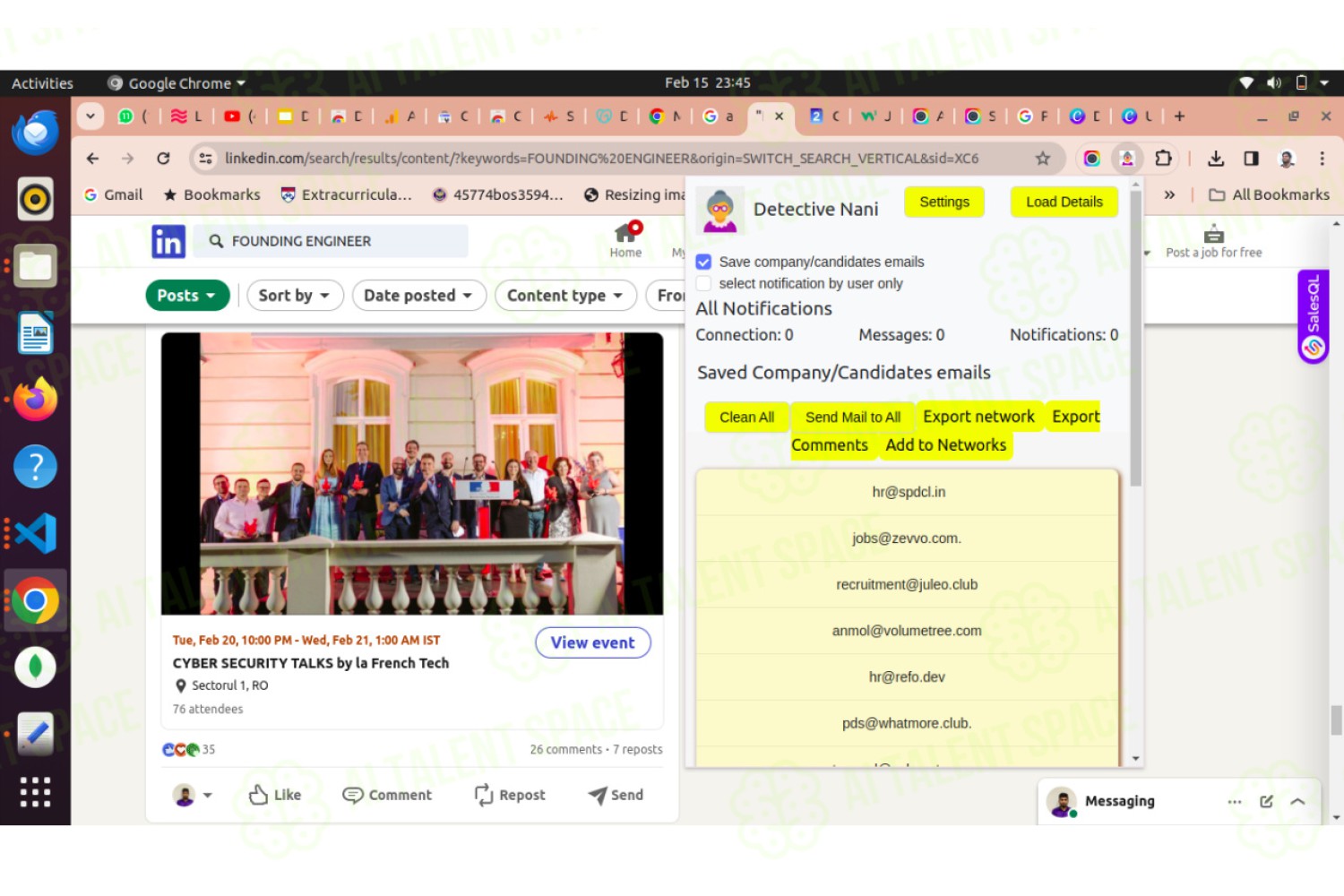This screenshot has height=896, width=1344.
Task: Click Export network button
Action: coord(978,417)
